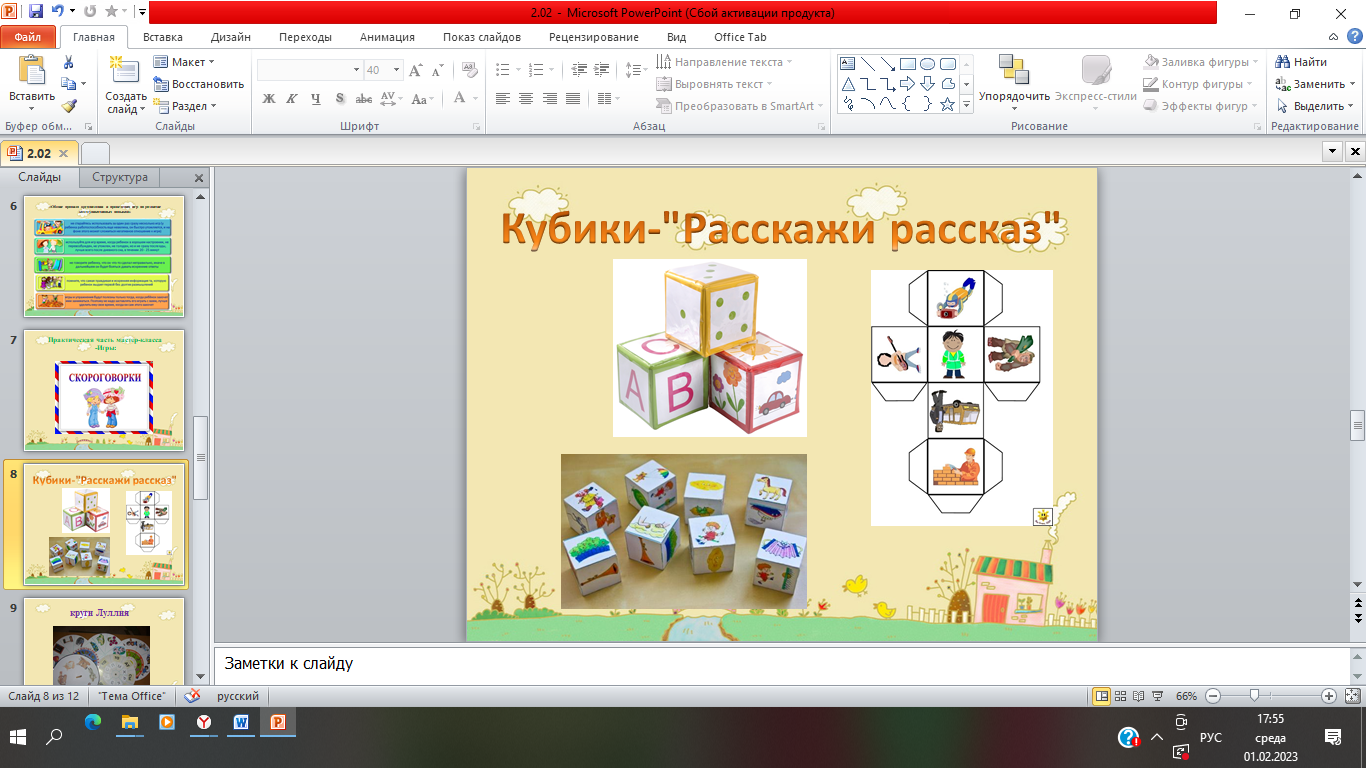This screenshot has width=1366, height=768.
Task: Open Шрифт dialog launcher
Action: pos(478,127)
